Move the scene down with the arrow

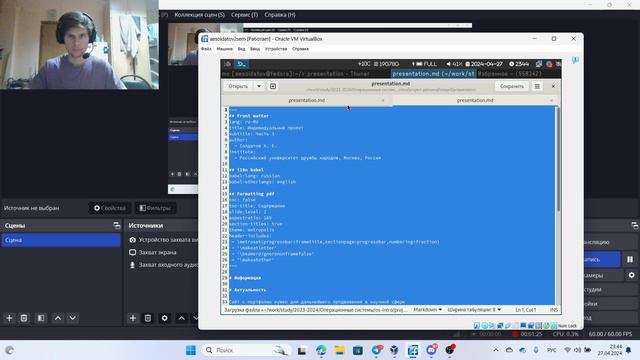click(72, 318)
